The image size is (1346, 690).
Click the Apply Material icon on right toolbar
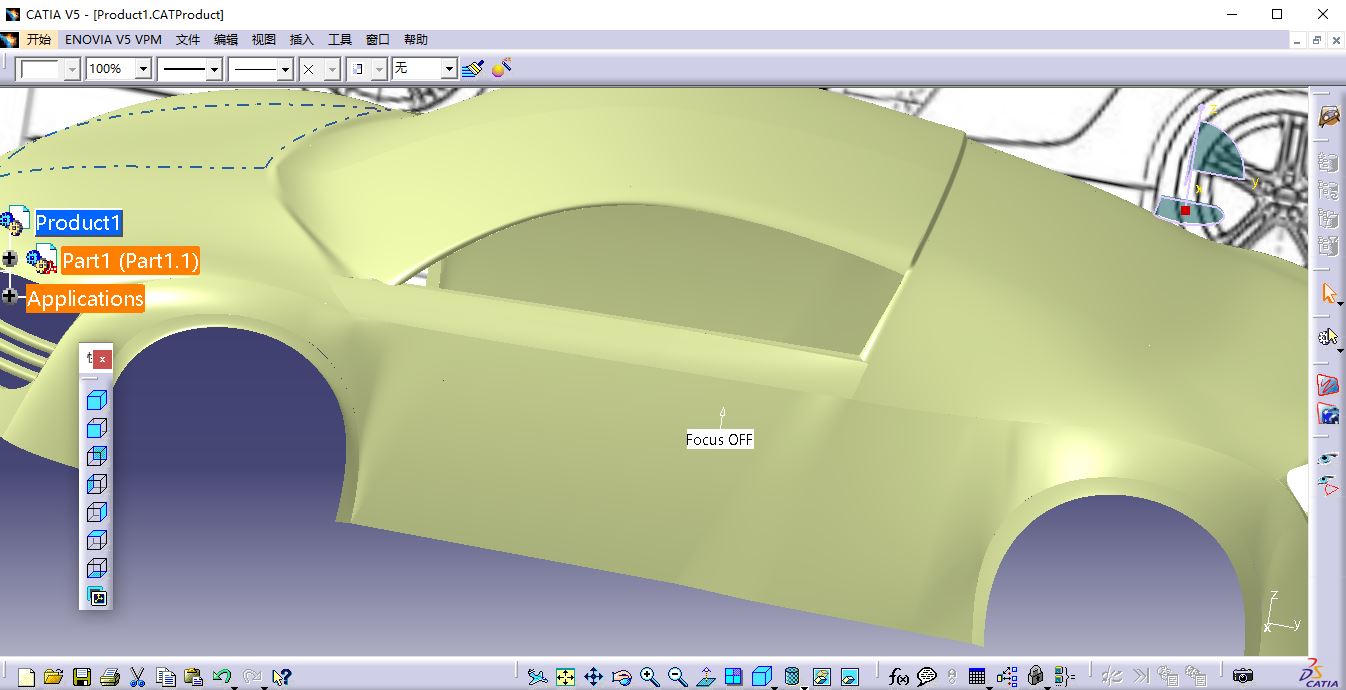click(1328, 384)
